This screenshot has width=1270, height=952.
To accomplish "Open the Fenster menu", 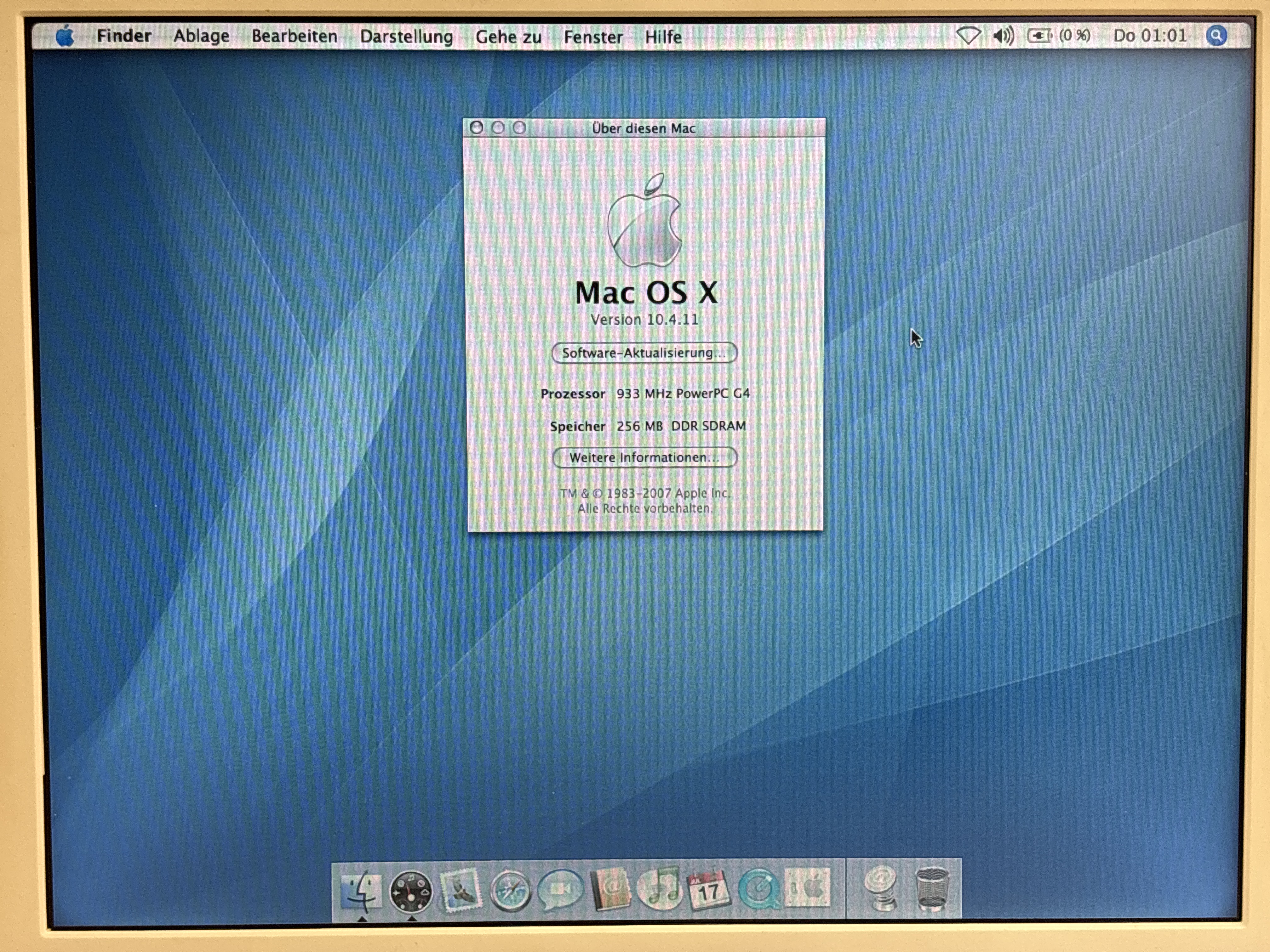I will 593,37.
